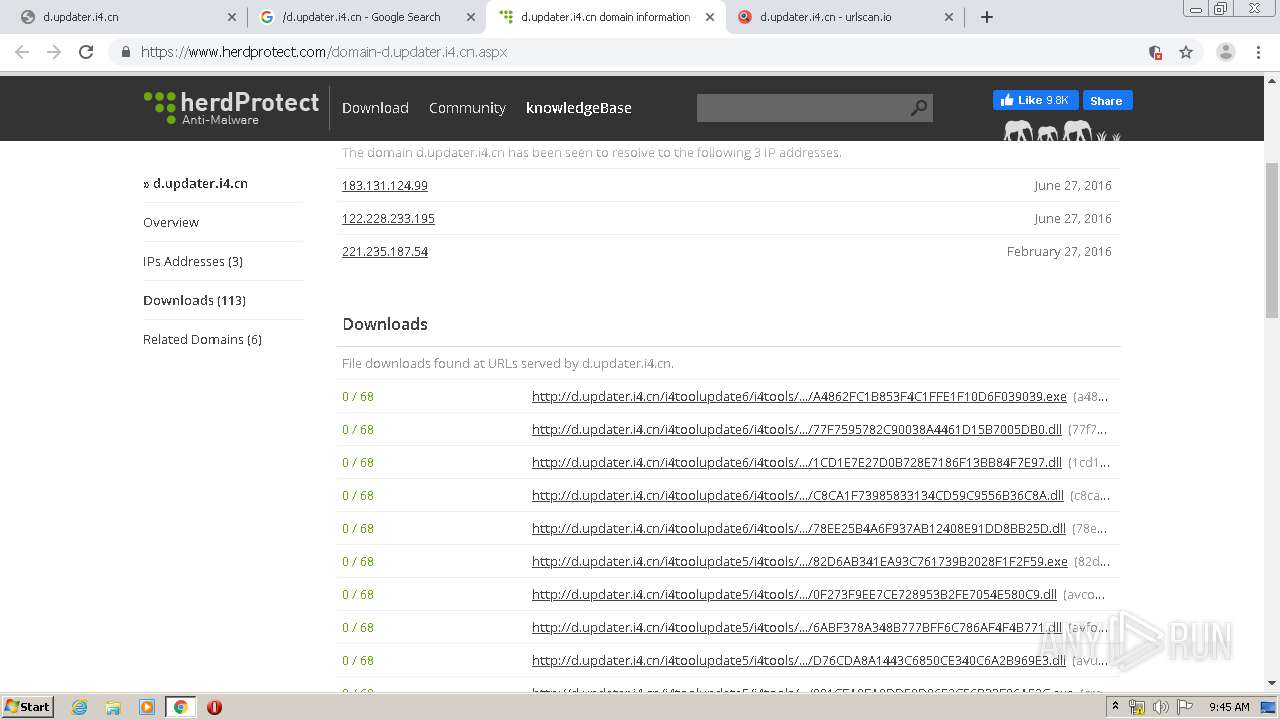Click into the herdProtect search field
1280x720 pixels.
802,108
